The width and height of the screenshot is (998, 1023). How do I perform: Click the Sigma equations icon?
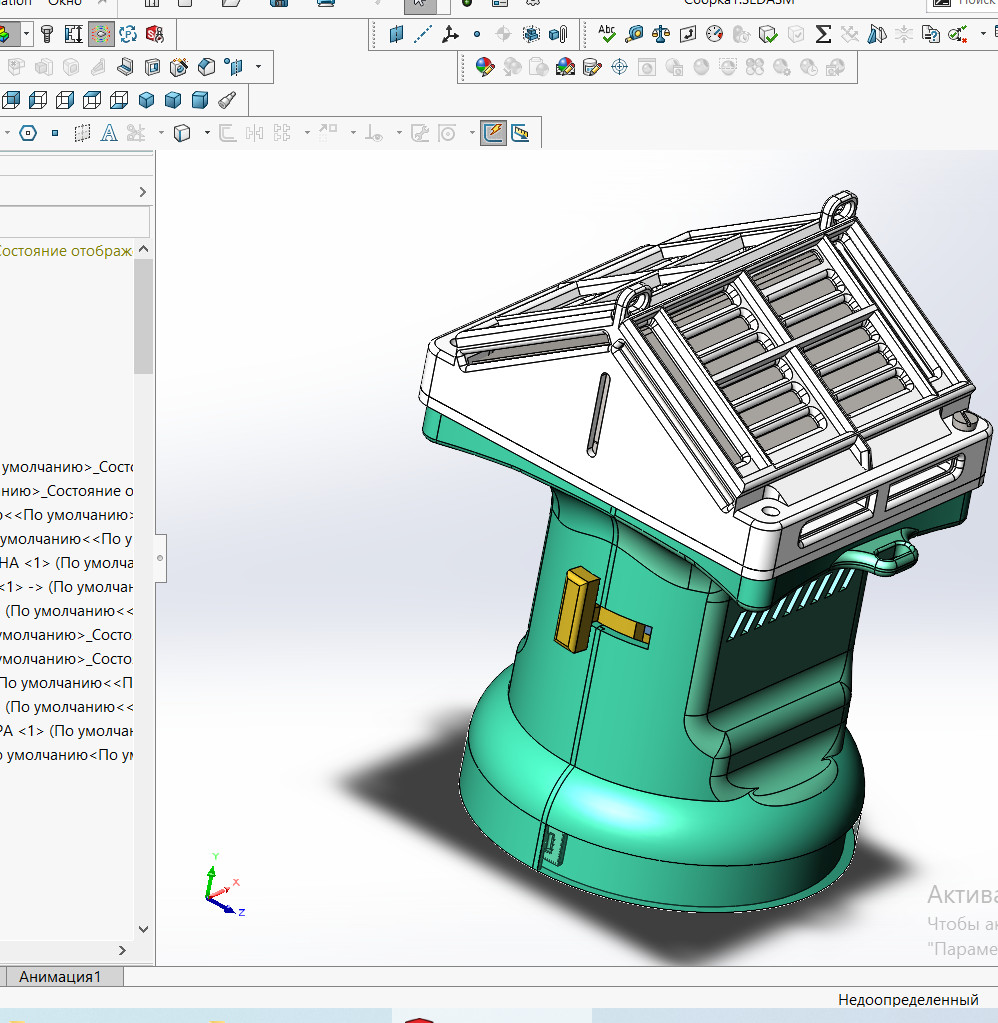tap(823, 35)
